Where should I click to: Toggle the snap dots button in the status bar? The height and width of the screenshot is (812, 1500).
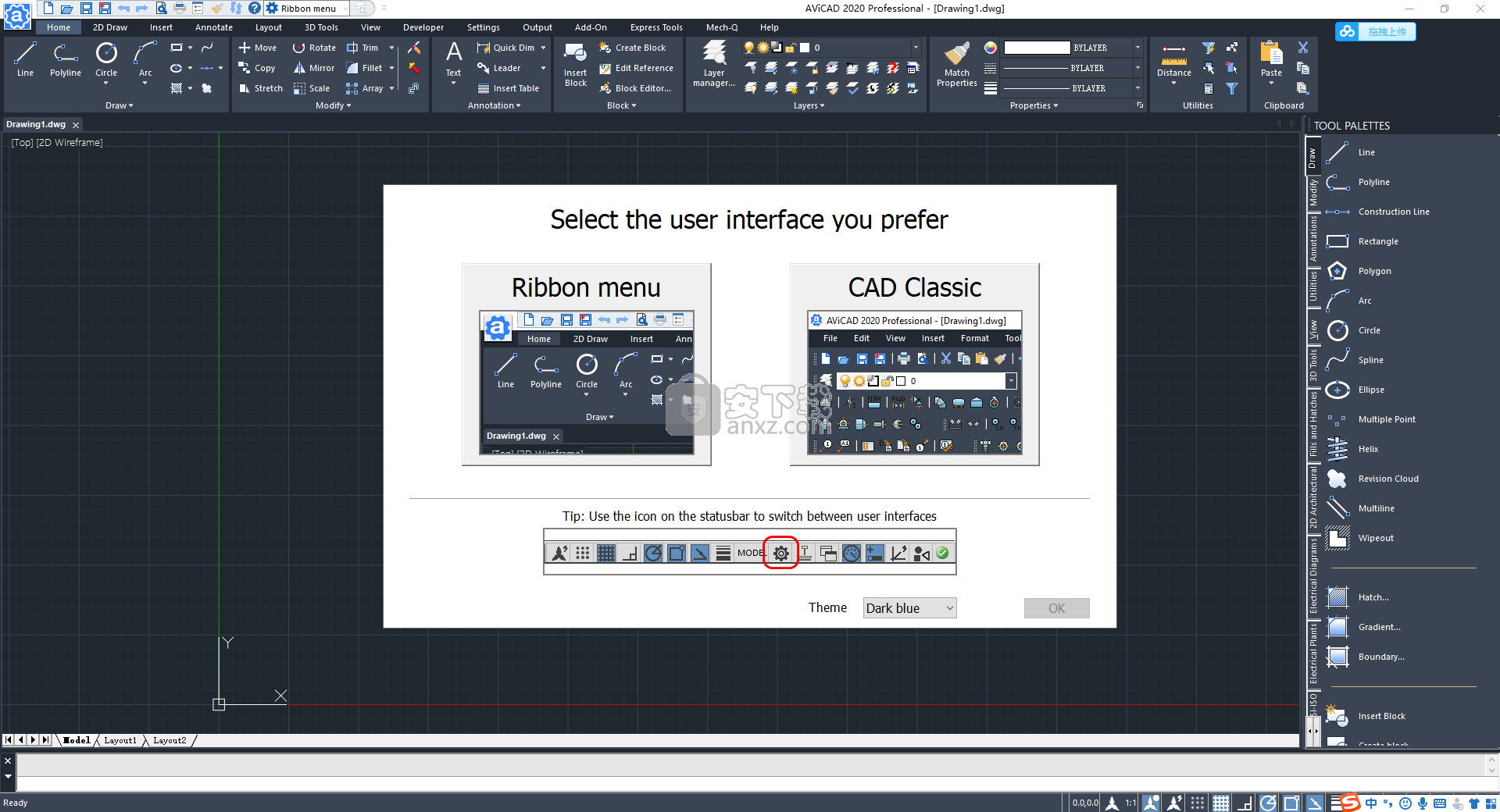click(1197, 803)
